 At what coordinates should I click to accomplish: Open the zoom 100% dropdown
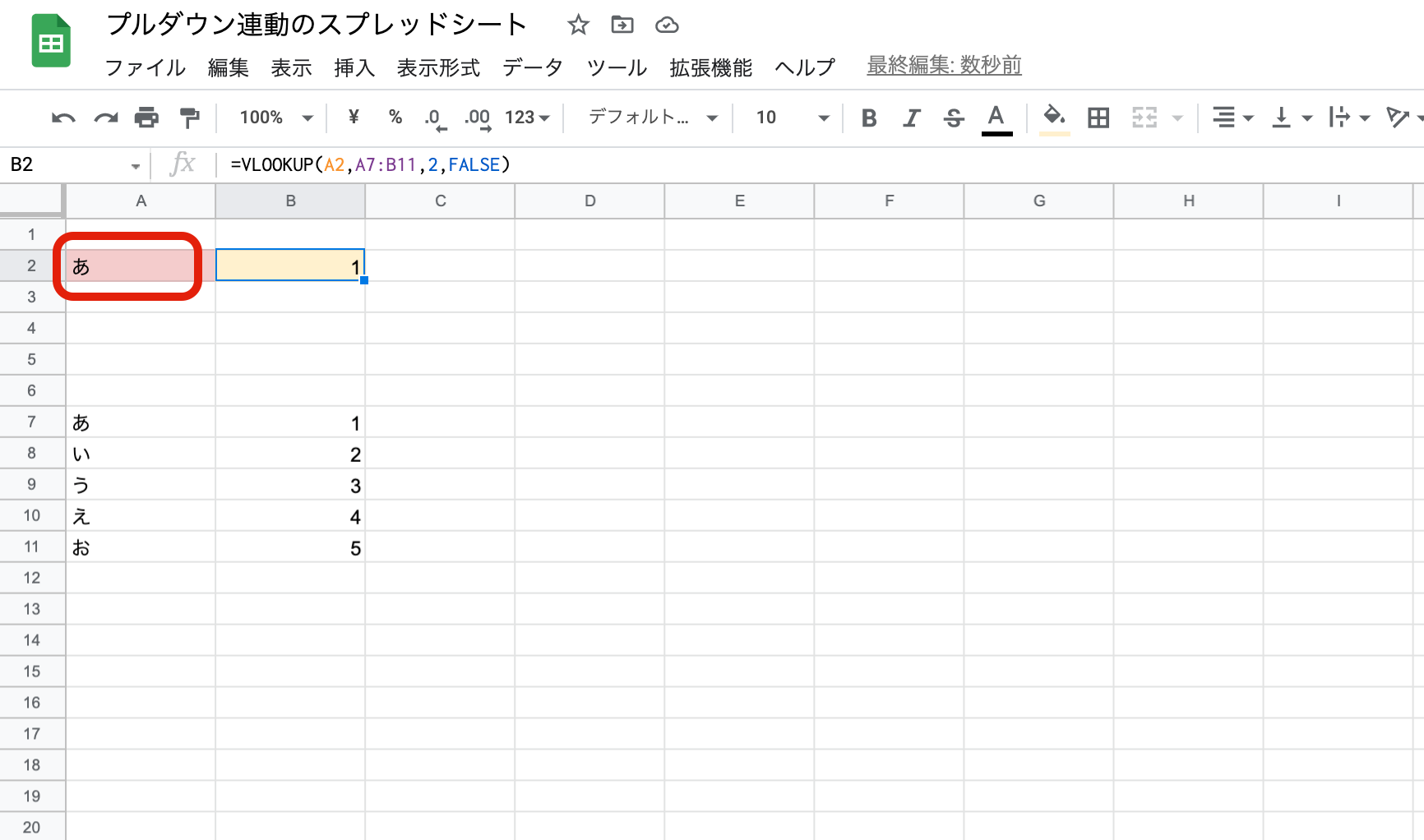pyautogui.click(x=276, y=118)
